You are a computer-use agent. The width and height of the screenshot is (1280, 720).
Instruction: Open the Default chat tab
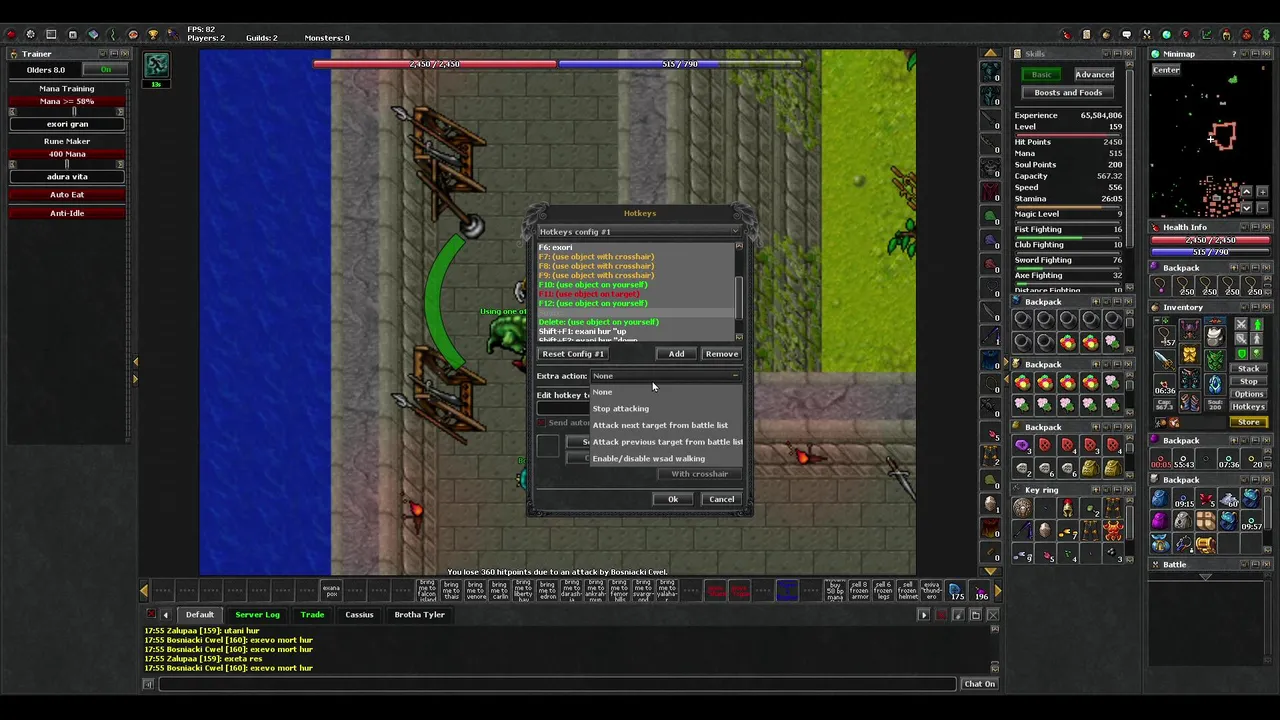coord(199,615)
